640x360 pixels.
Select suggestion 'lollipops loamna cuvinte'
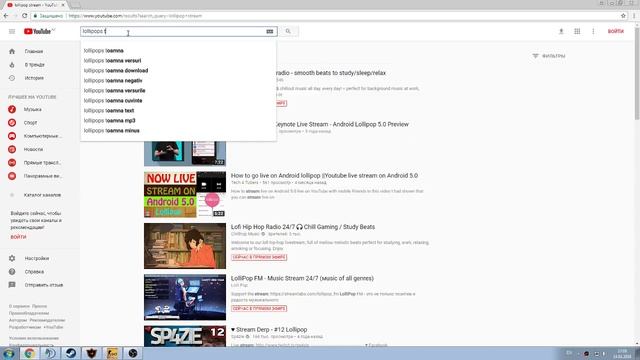click(178, 100)
